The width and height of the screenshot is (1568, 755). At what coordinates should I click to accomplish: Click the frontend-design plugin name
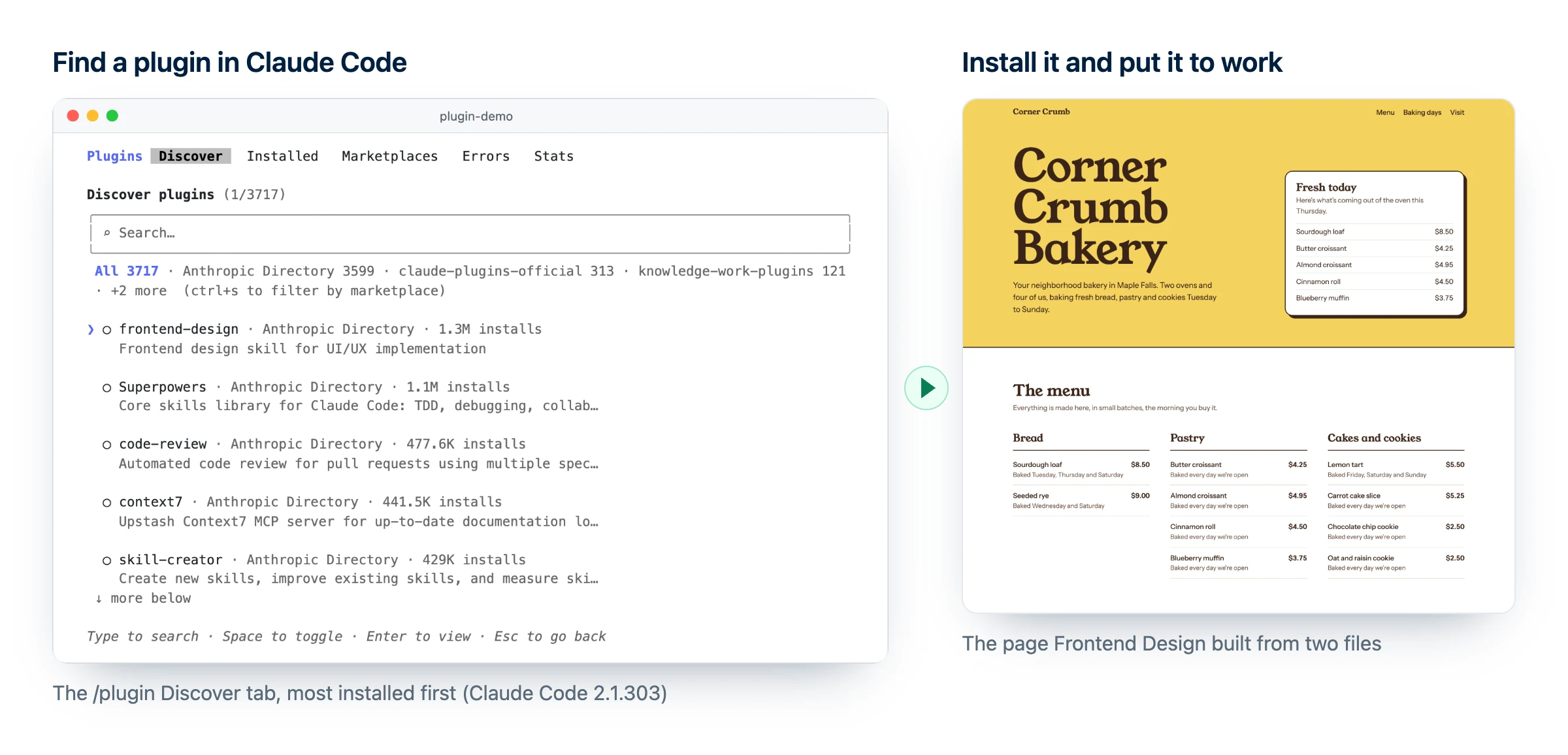[x=178, y=329]
